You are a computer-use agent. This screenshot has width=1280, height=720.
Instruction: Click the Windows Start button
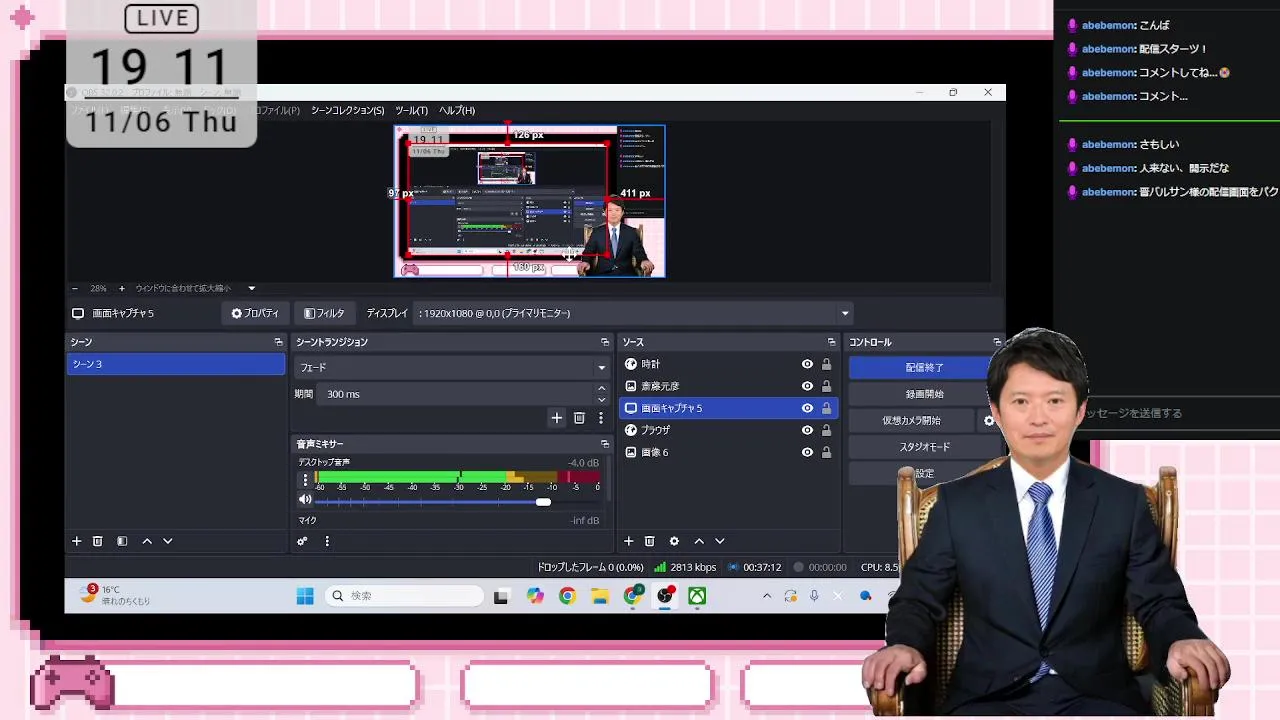305,596
